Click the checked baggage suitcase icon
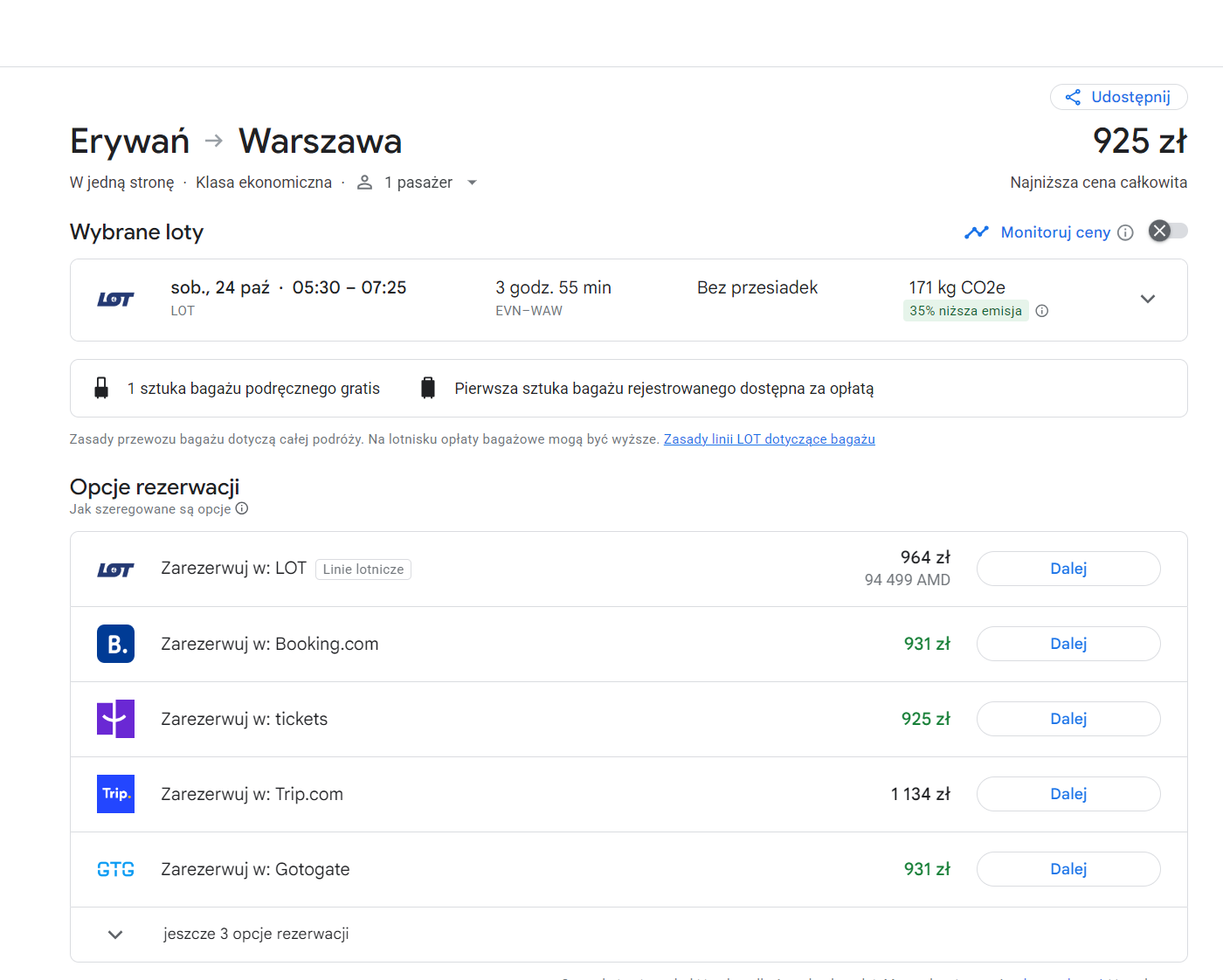 click(428, 388)
